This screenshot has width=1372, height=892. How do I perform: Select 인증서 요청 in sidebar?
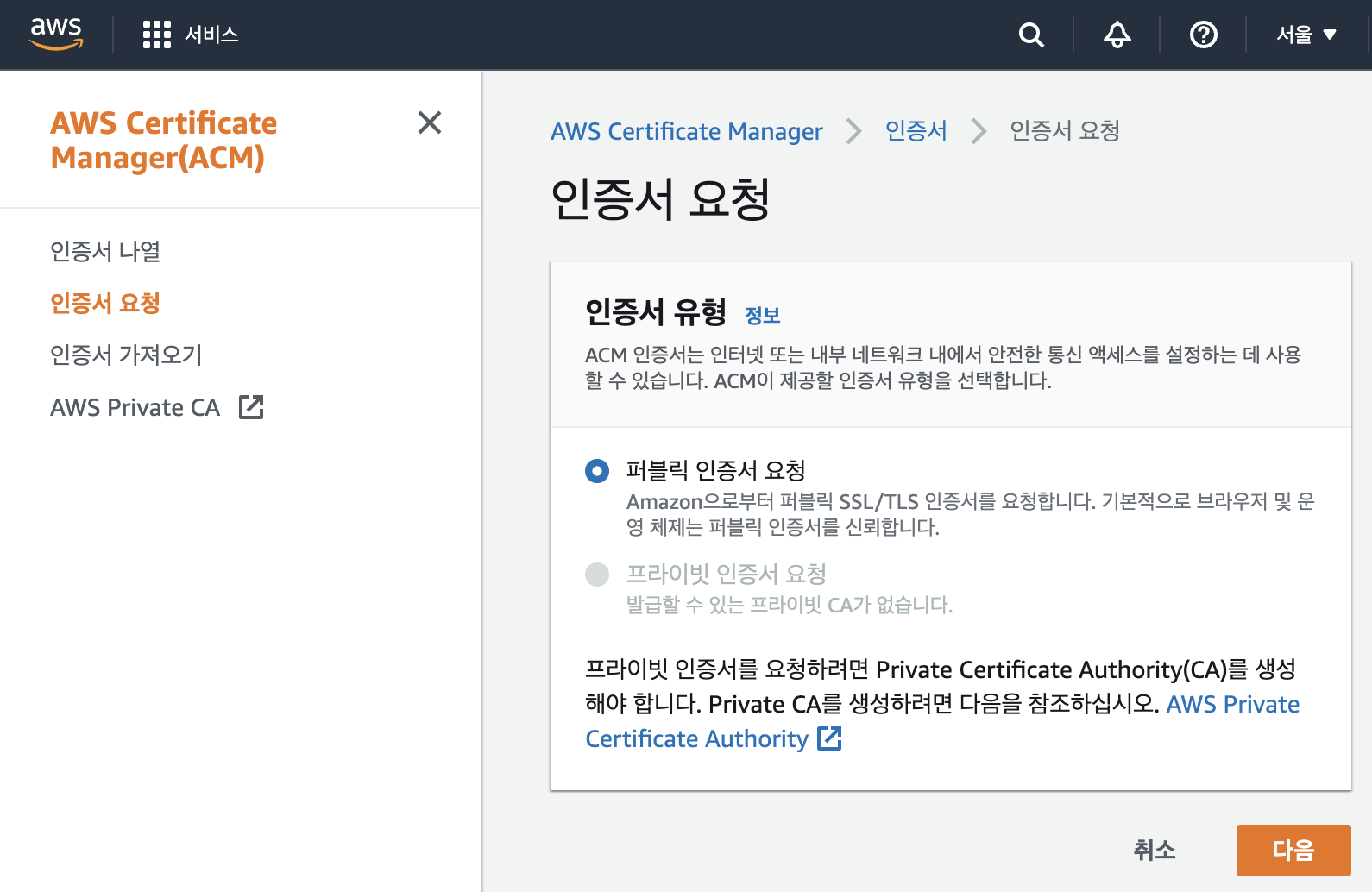(105, 303)
